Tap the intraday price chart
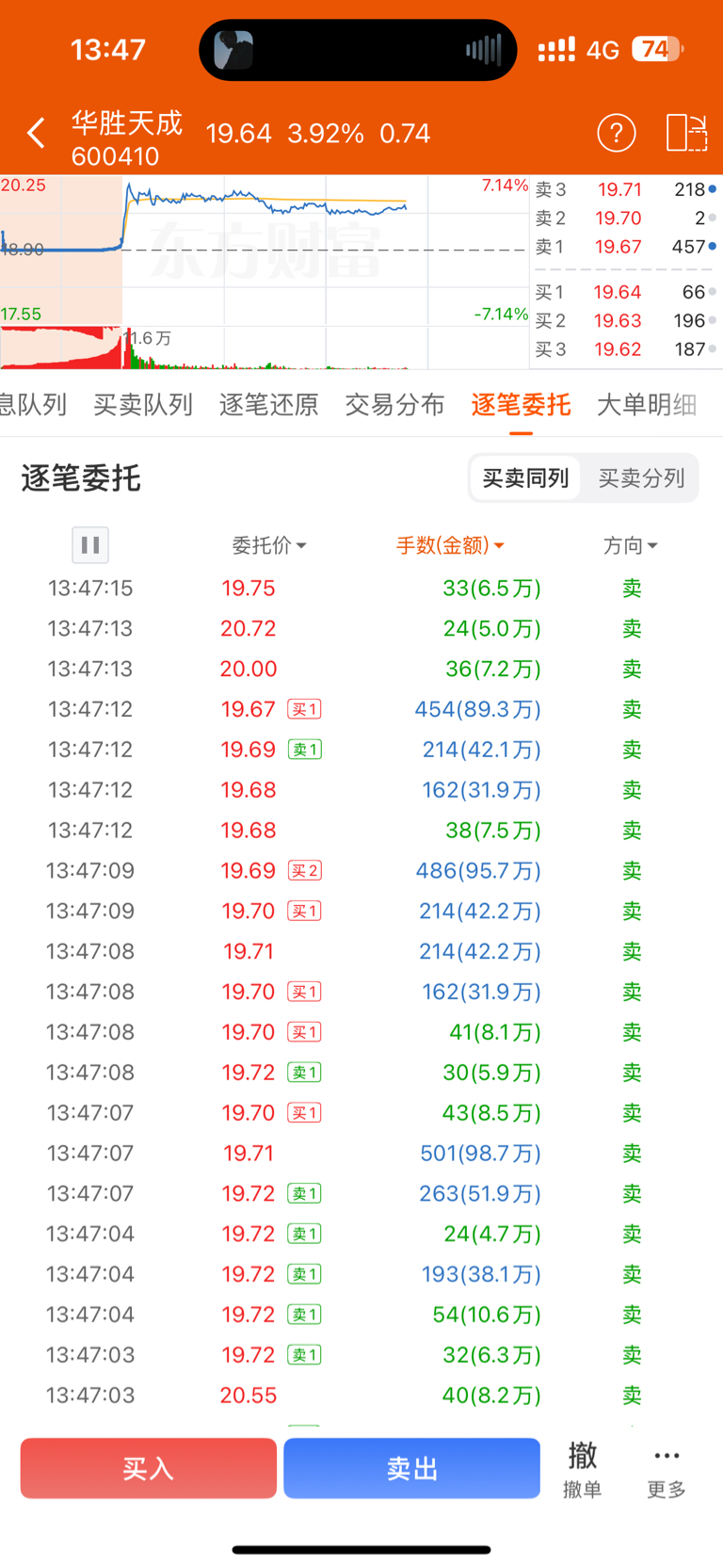723x1568 pixels. 265,251
